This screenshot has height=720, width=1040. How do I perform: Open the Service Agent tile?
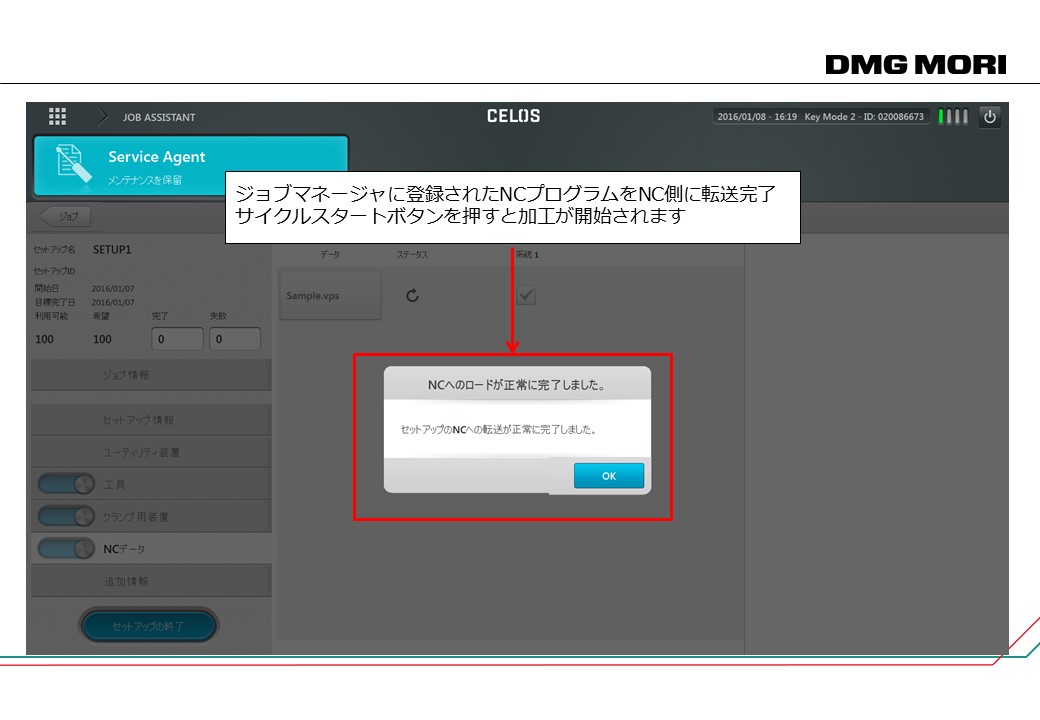click(x=191, y=166)
